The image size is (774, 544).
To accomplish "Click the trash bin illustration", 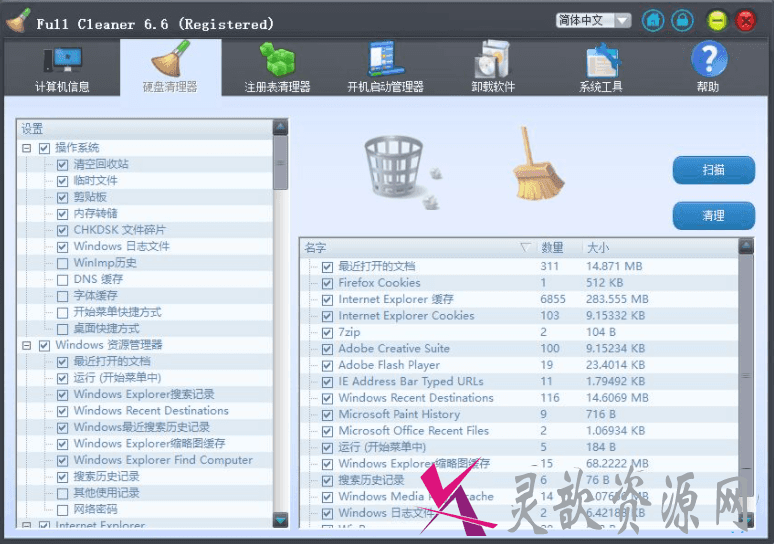I will [x=402, y=170].
